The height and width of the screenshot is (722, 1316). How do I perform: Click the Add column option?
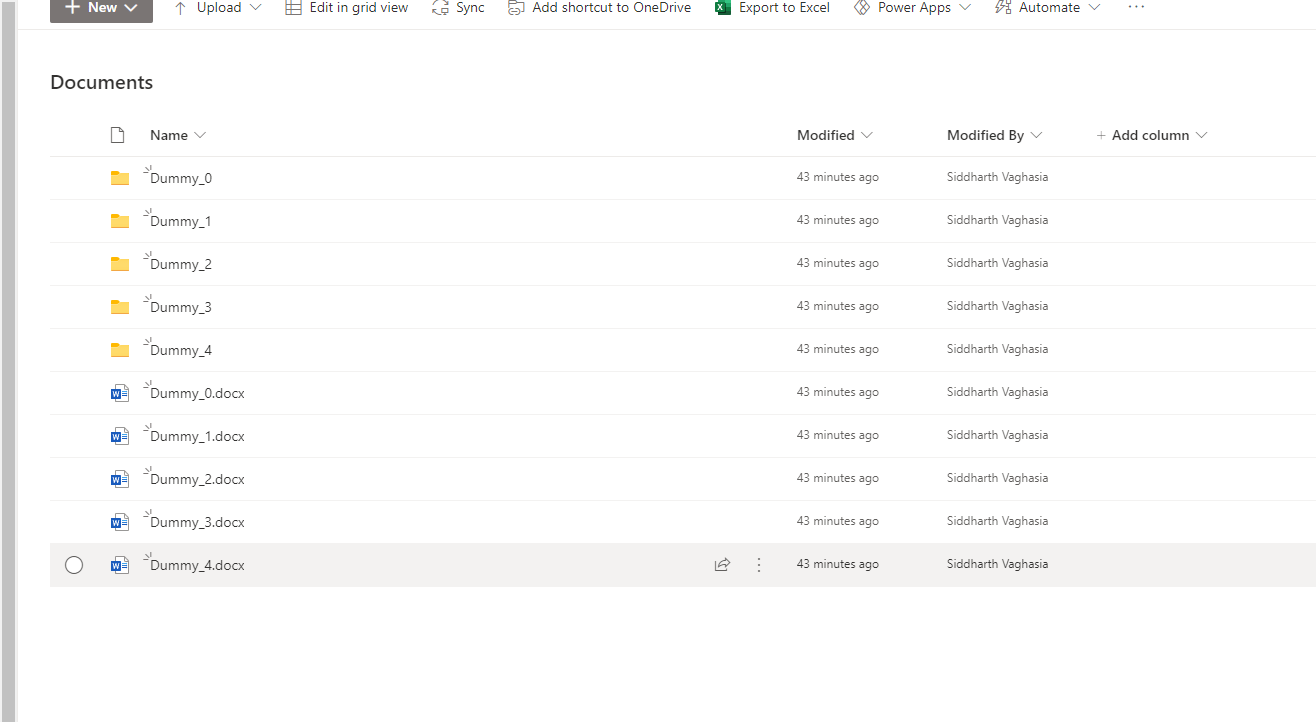pyautogui.click(x=1152, y=134)
